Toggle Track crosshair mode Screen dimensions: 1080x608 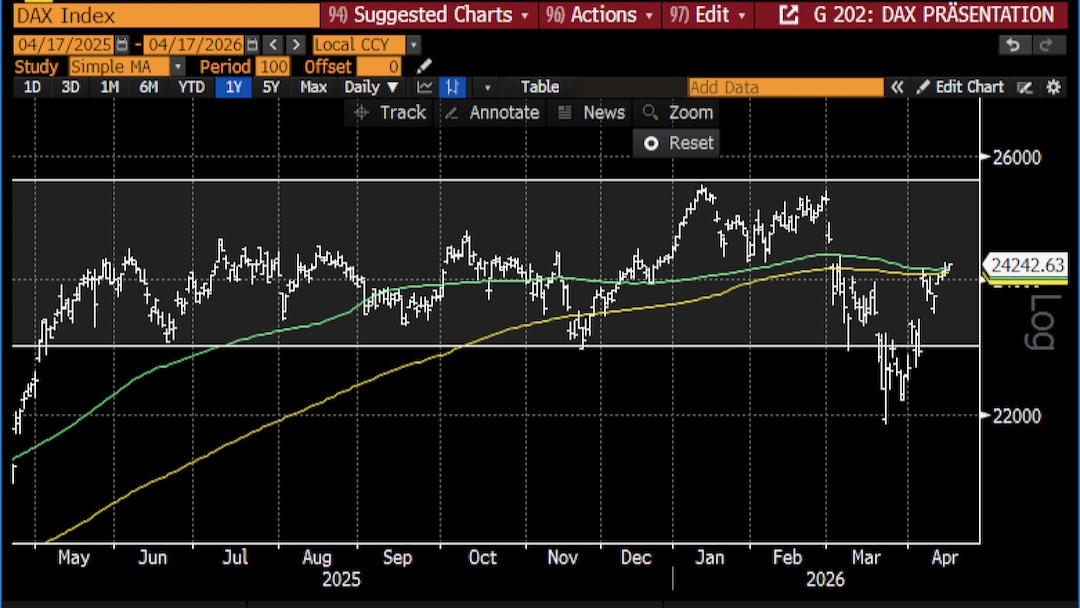[390, 113]
